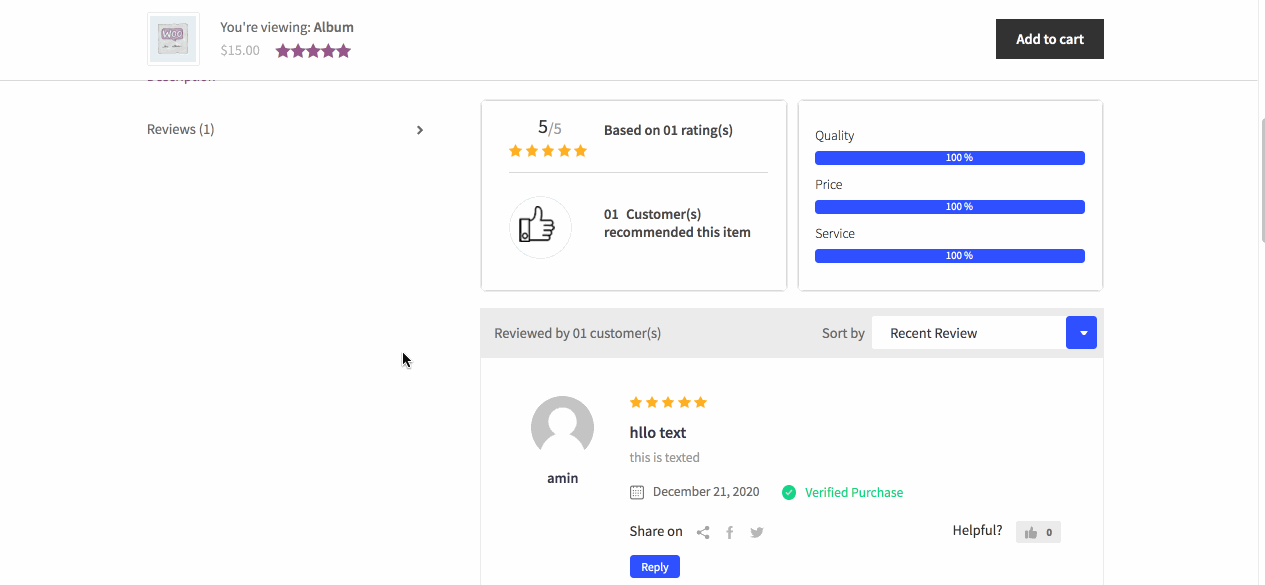Screen dimensions: 1265x585
Task: Share review on Facebook icon
Action: click(x=730, y=533)
